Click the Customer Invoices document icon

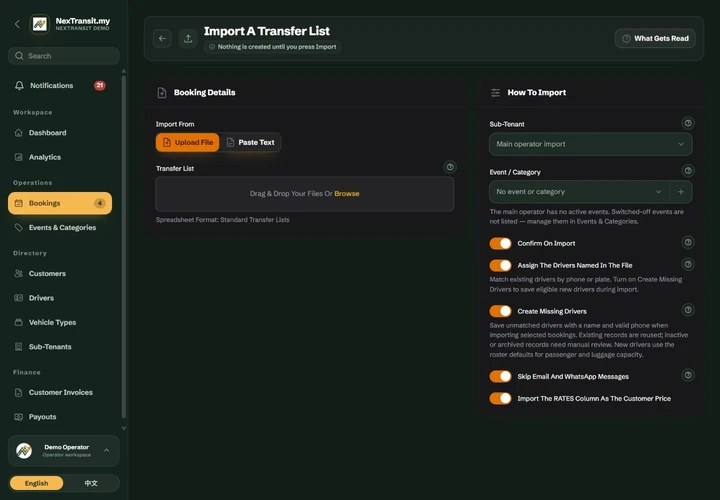(x=19, y=392)
